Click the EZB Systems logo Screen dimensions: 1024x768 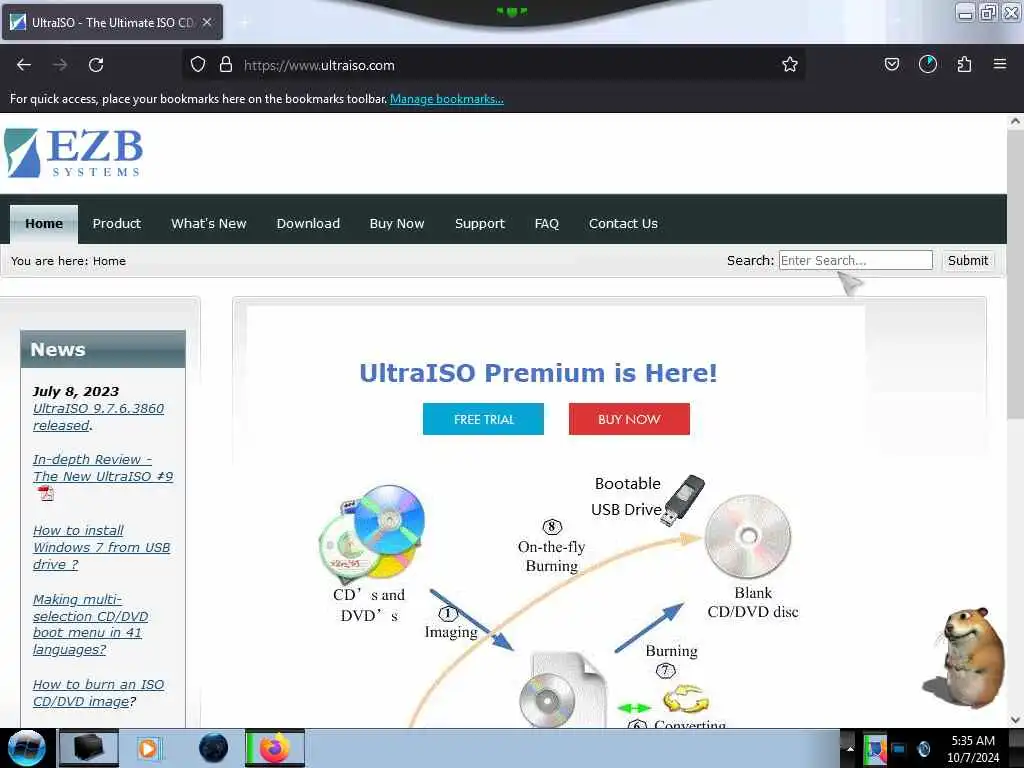click(73, 153)
